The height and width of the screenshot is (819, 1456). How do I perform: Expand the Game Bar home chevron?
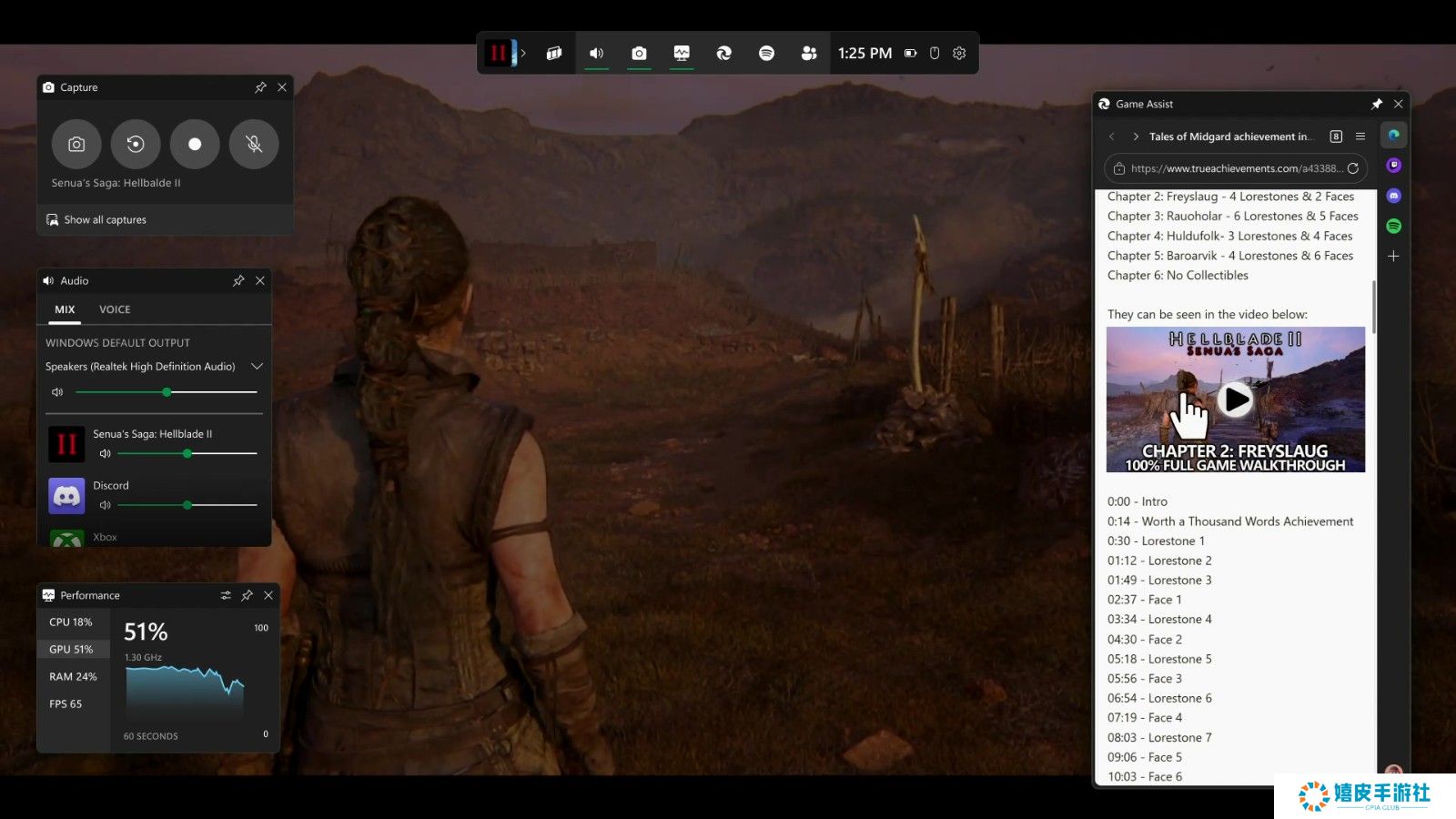coord(523,54)
